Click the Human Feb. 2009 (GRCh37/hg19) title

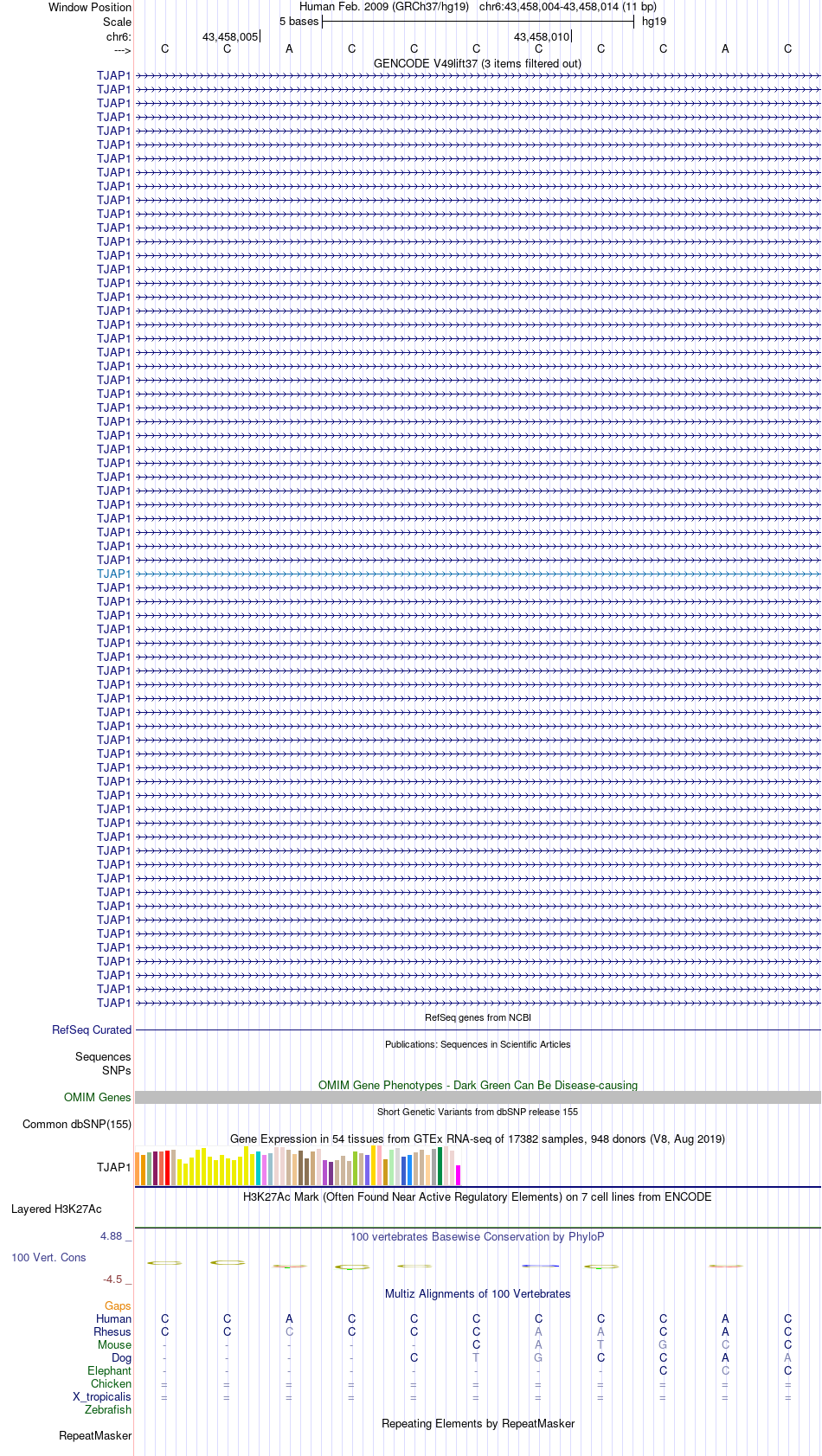[384, 7]
